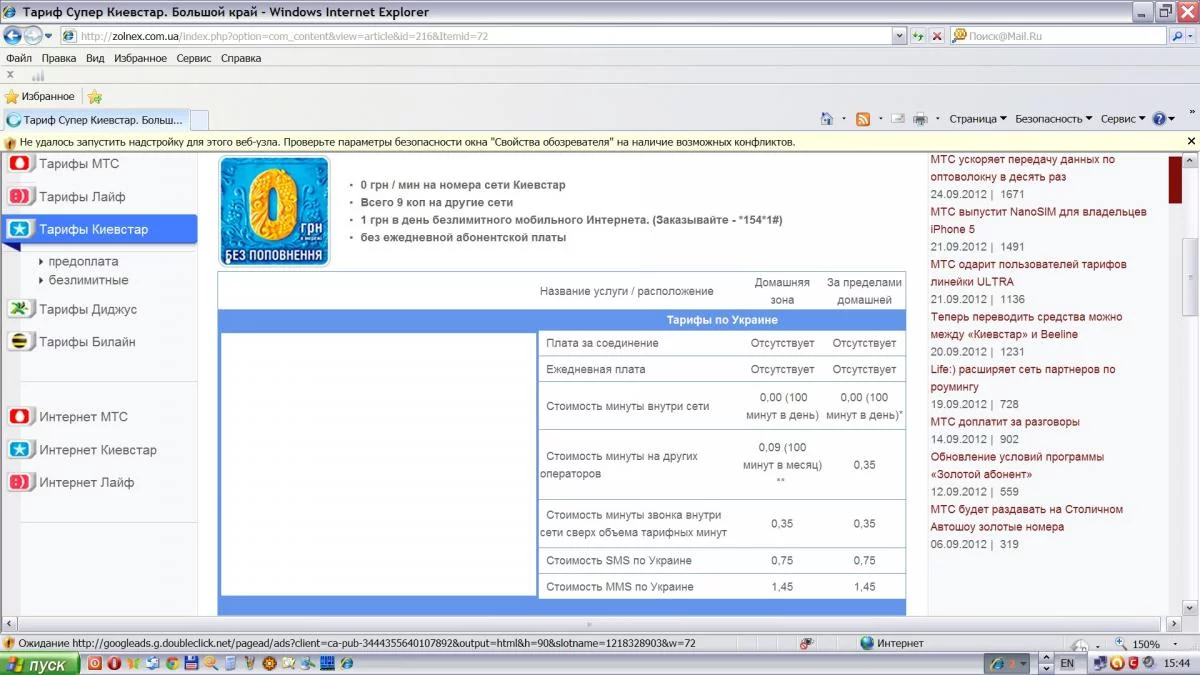Click the orange RSS feeds icon
The width and height of the screenshot is (1200, 675).
pos(862,119)
